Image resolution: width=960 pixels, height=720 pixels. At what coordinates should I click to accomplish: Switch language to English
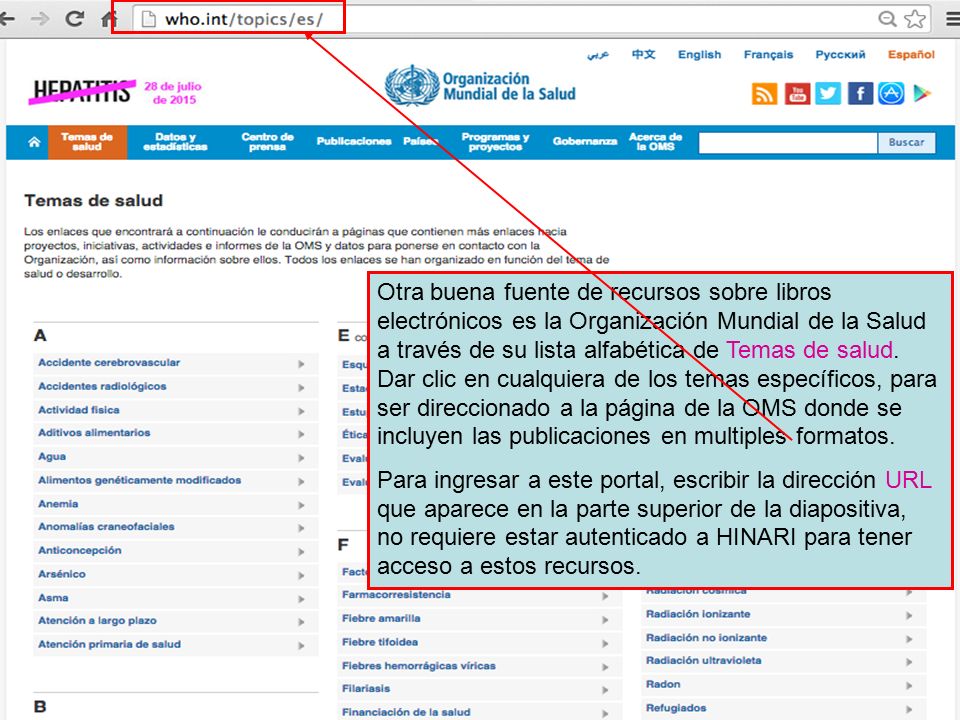(699, 54)
